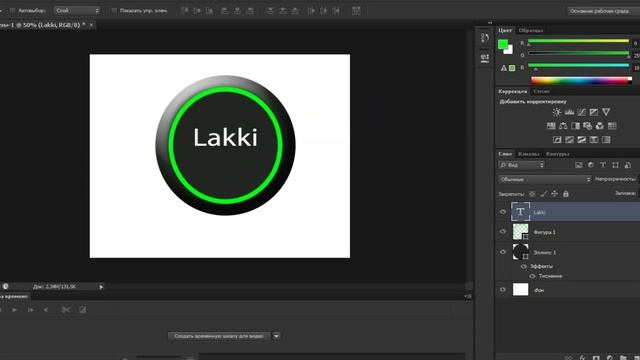Open the History panel icon

point(484,38)
